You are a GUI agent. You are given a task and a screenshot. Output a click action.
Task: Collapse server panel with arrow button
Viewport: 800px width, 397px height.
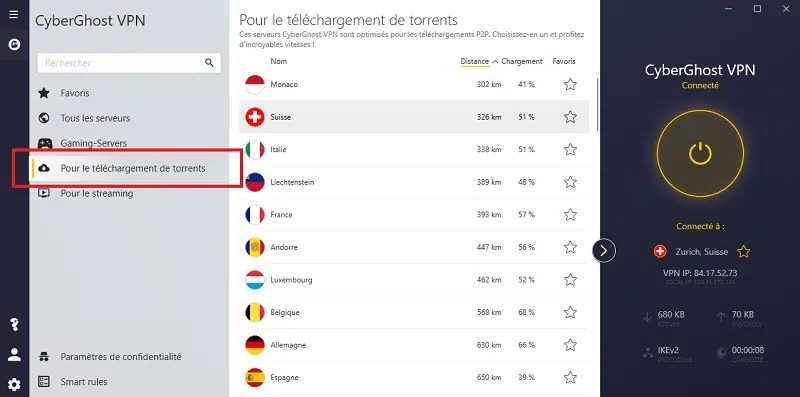604,250
